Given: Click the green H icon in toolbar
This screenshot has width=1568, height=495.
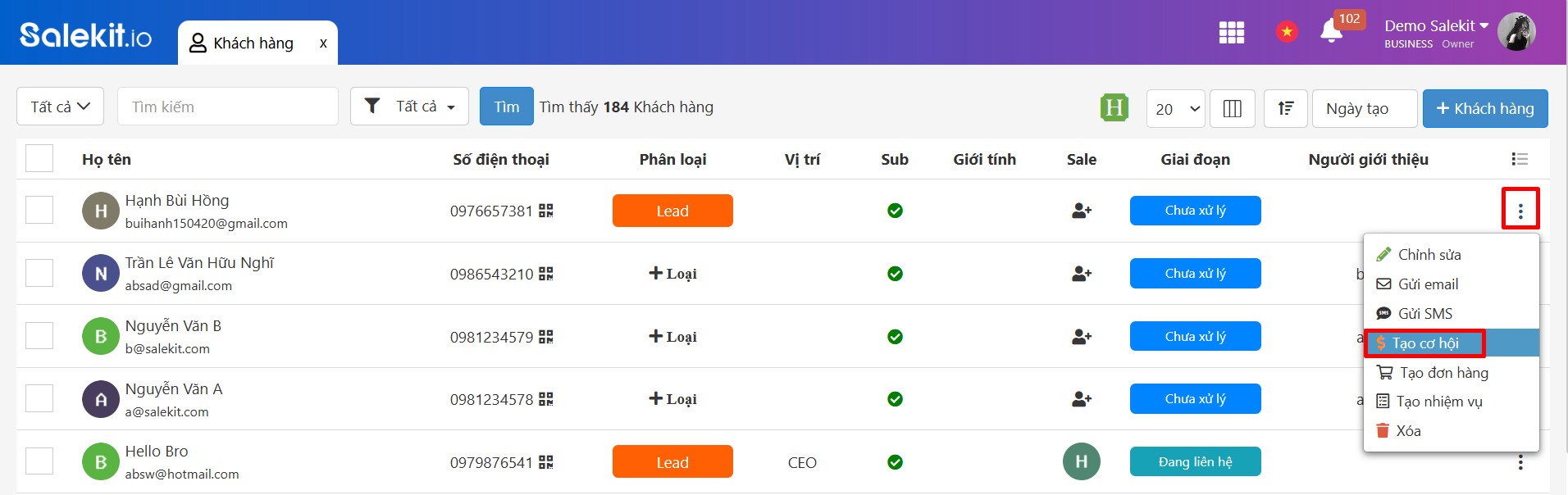Looking at the screenshot, I should pyautogui.click(x=1114, y=108).
